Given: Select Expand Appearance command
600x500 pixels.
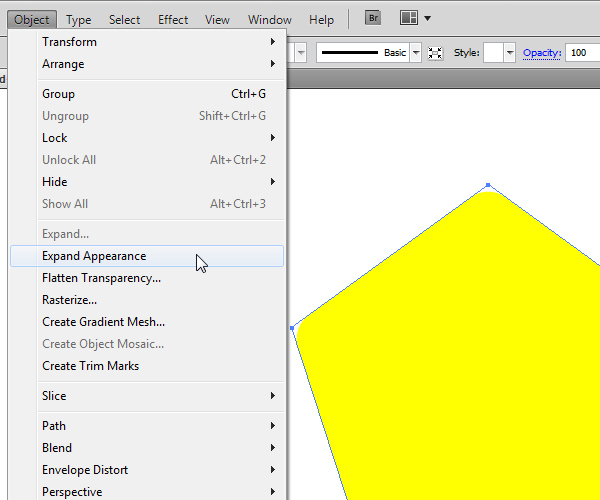Looking at the screenshot, I should click(147, 256).
